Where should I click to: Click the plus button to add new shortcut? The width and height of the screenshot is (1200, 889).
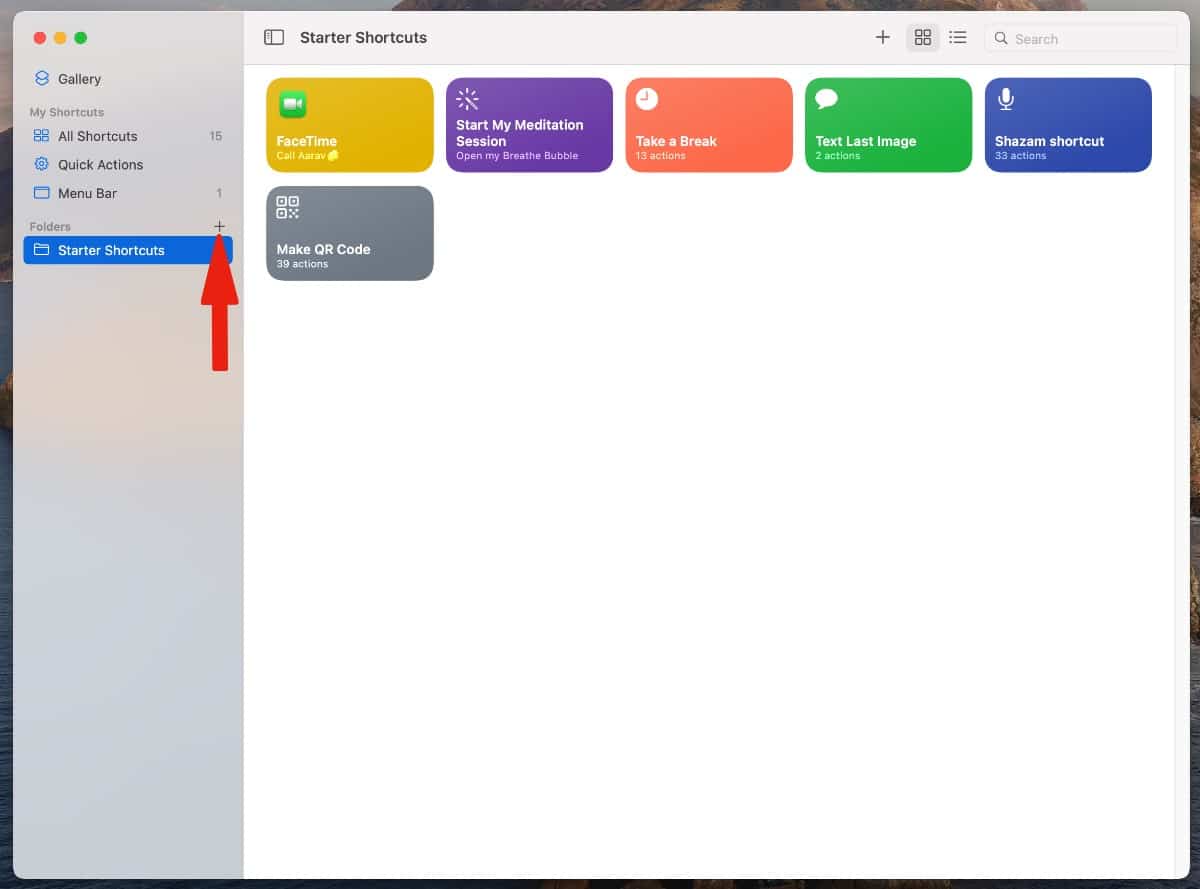pyautogui.click(x=882, y=38)
